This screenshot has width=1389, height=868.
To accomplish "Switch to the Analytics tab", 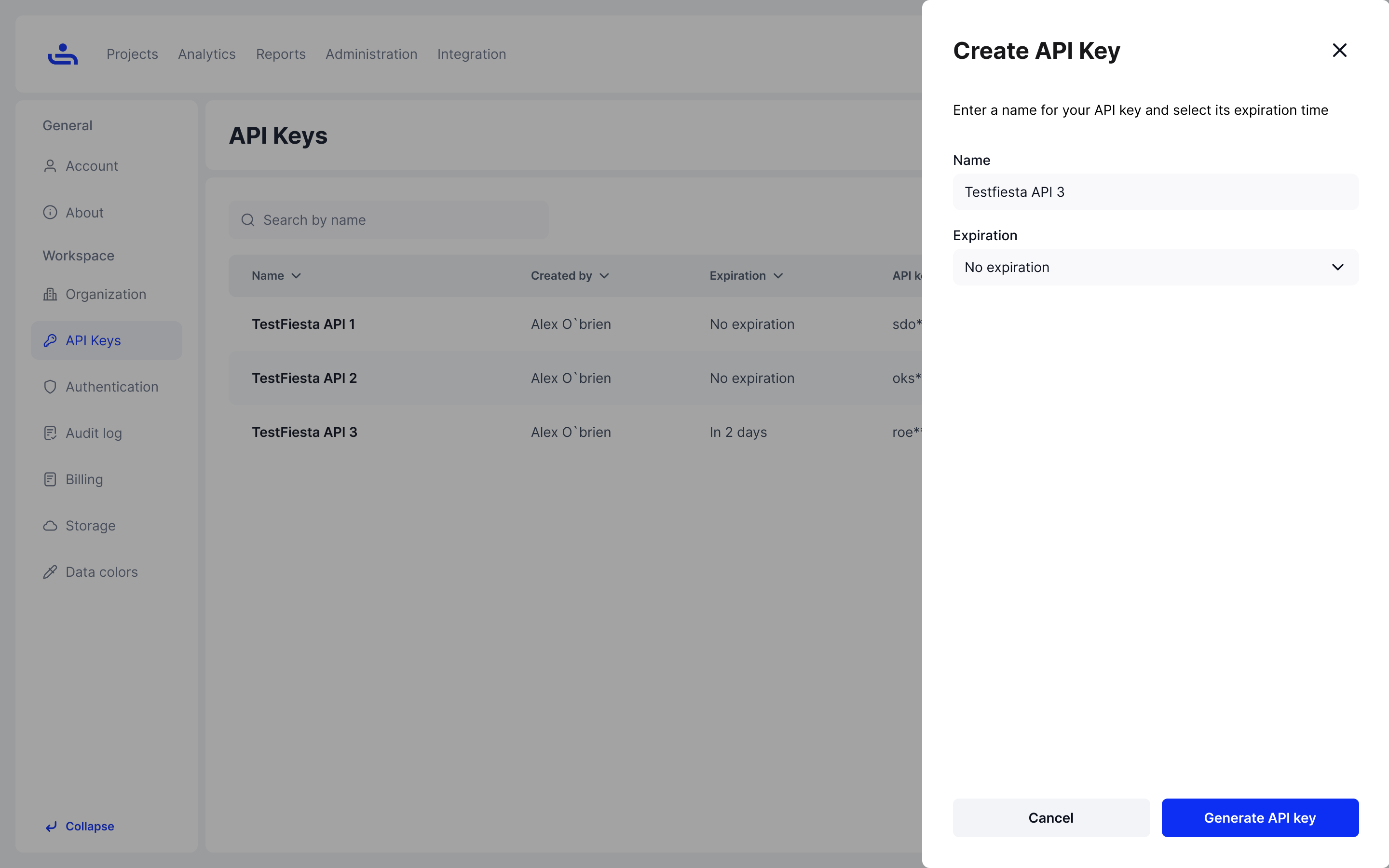I will [x=206, y=54].
